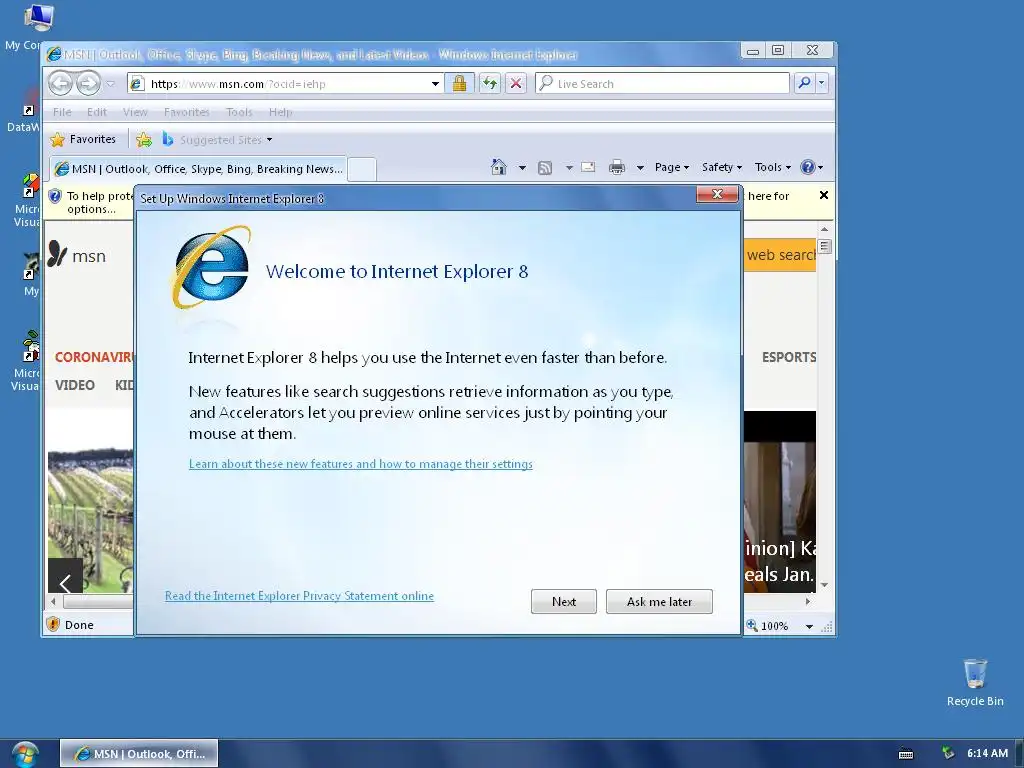Open the Safety command menu
1024x768 pixels.
click(722, 167)
